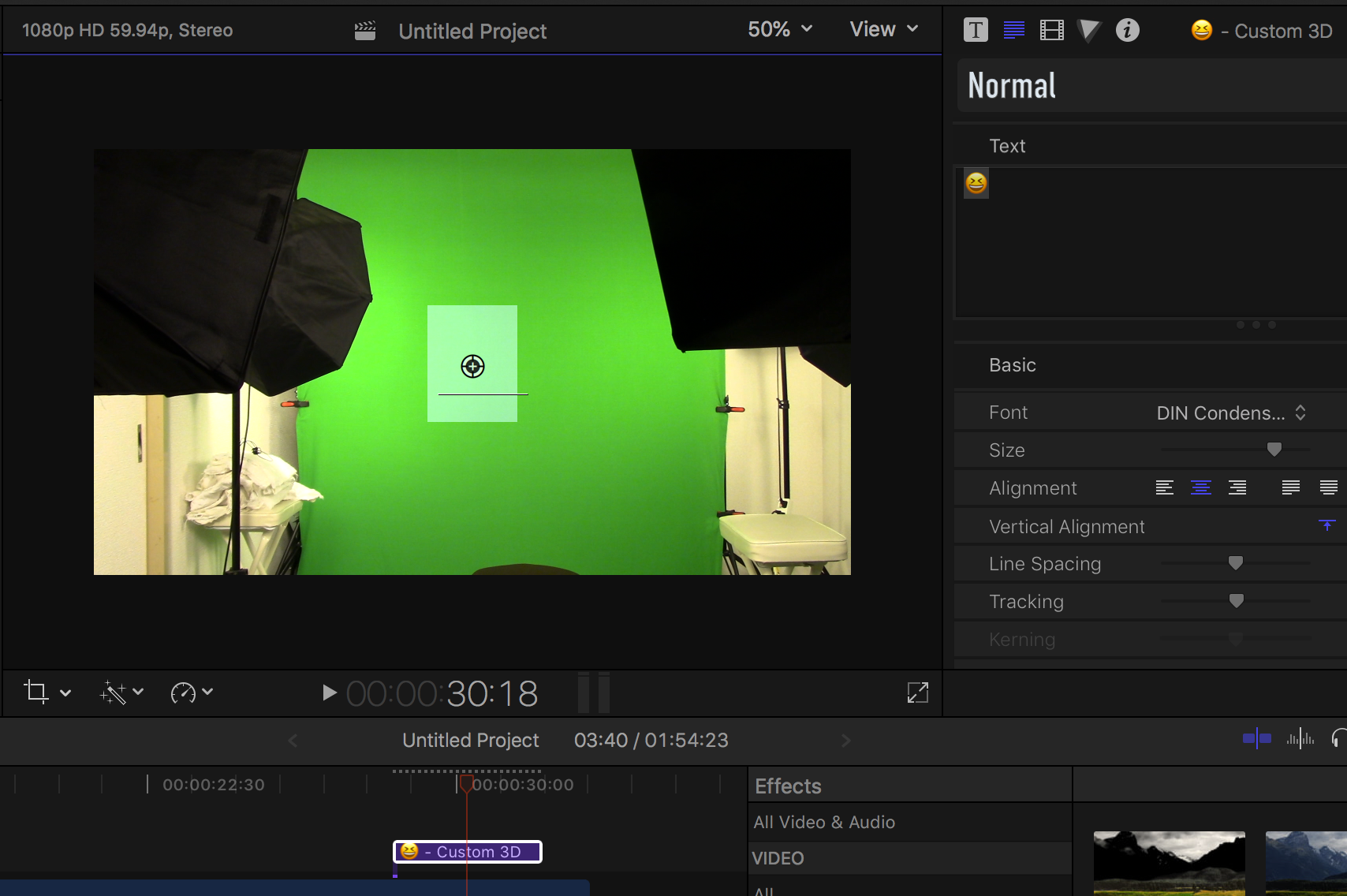
Task: Click the Size slider handle
Action: (x=1274, y=450)
